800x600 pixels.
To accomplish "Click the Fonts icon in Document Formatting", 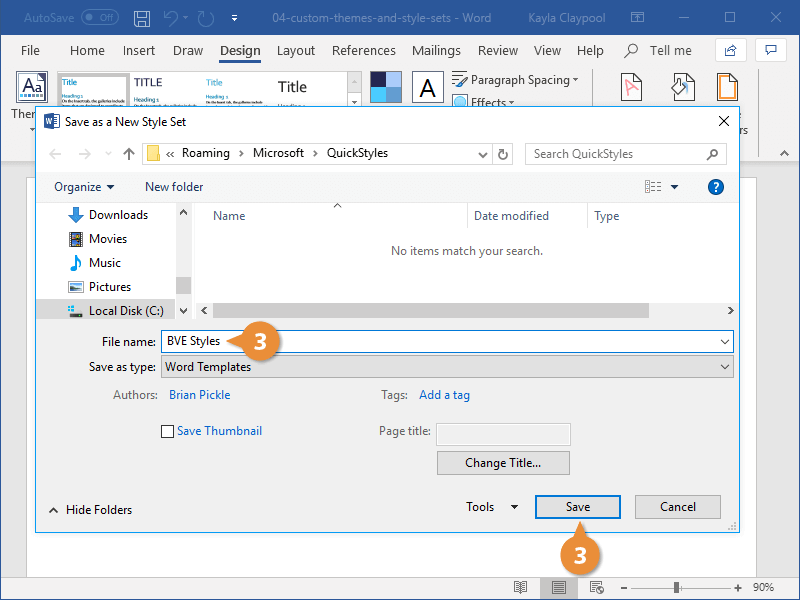I will pyautogui.click(x=427, y=87).
